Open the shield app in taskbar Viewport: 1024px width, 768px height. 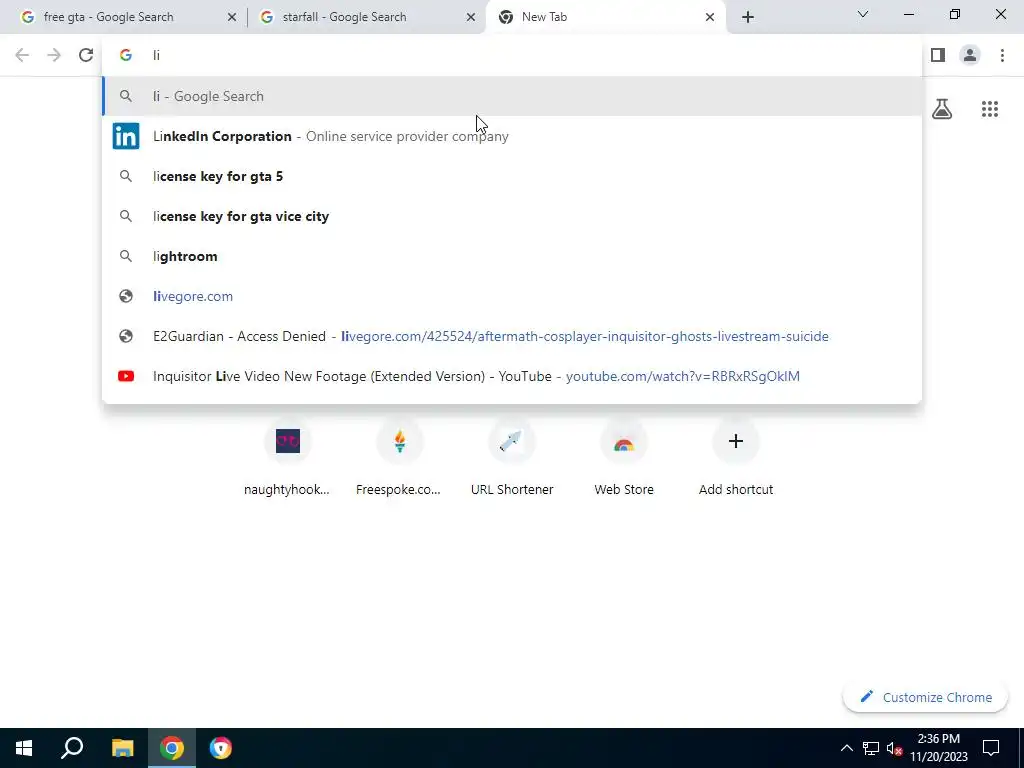click(x=221, y=748)
